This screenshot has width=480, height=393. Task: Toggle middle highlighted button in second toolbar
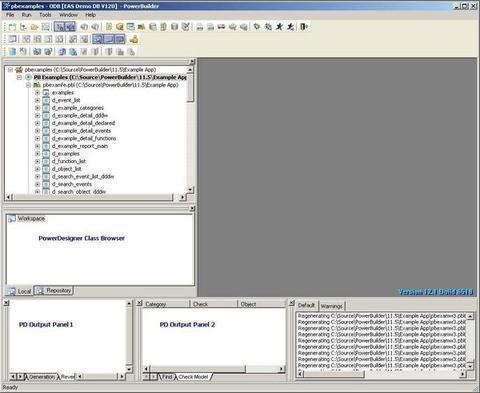(x=109, y=39)
